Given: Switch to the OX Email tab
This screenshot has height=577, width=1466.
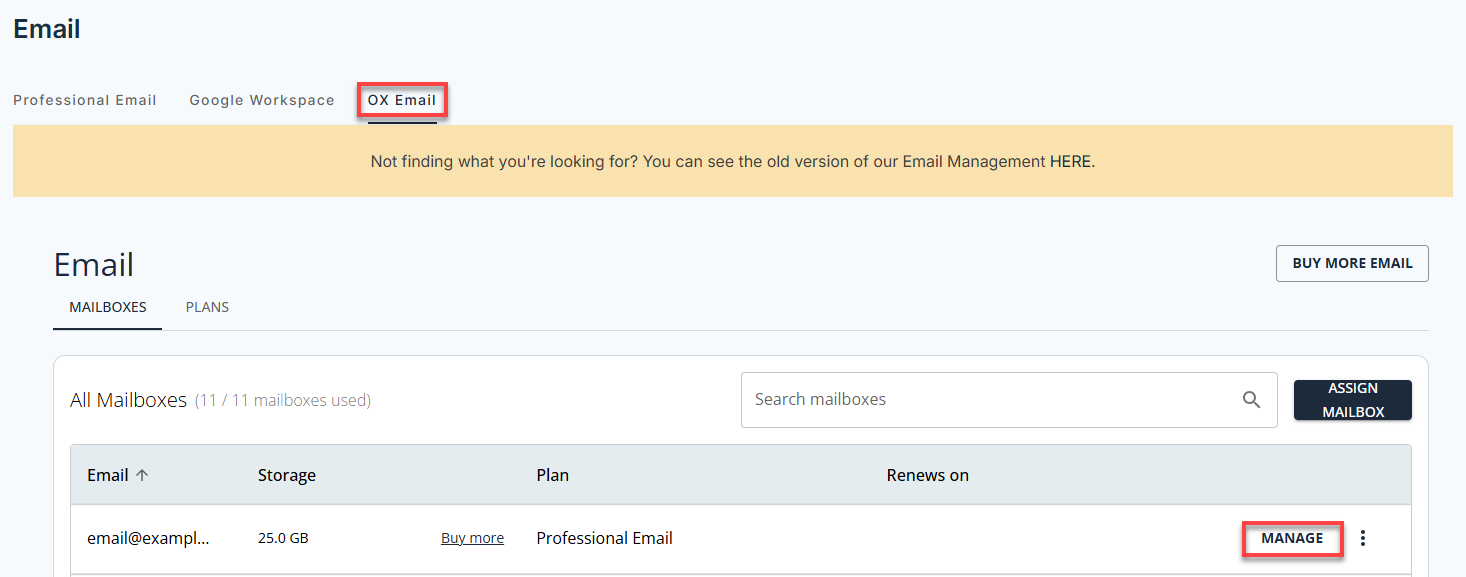Looking at the screenshot, I should point(402,99).
